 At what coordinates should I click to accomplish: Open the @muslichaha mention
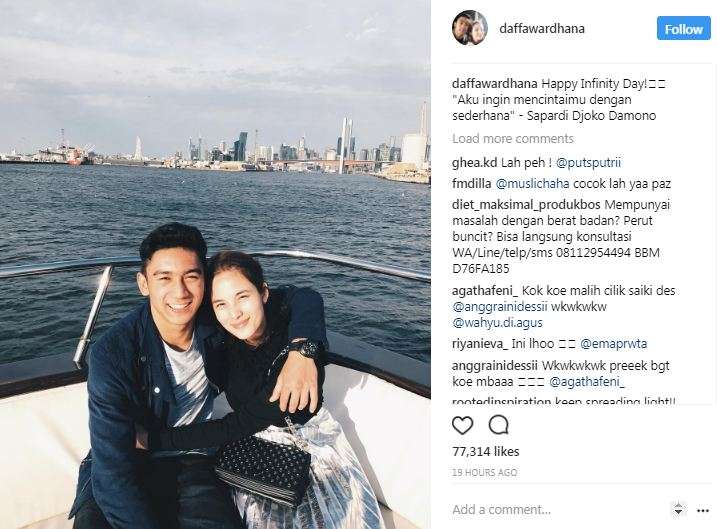[x=533, y=184]
